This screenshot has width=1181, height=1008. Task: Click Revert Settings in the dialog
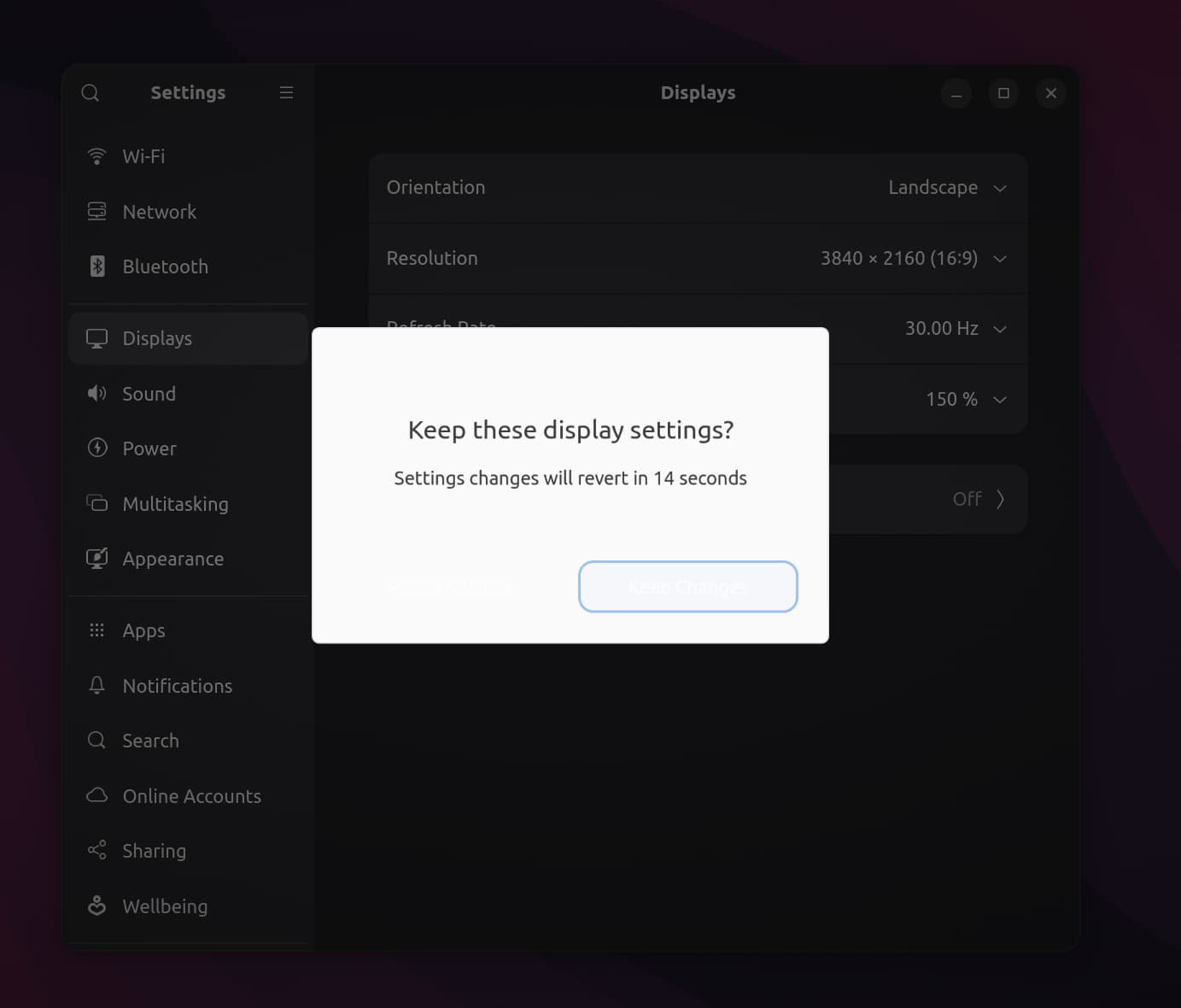click(x=452, y=587)
